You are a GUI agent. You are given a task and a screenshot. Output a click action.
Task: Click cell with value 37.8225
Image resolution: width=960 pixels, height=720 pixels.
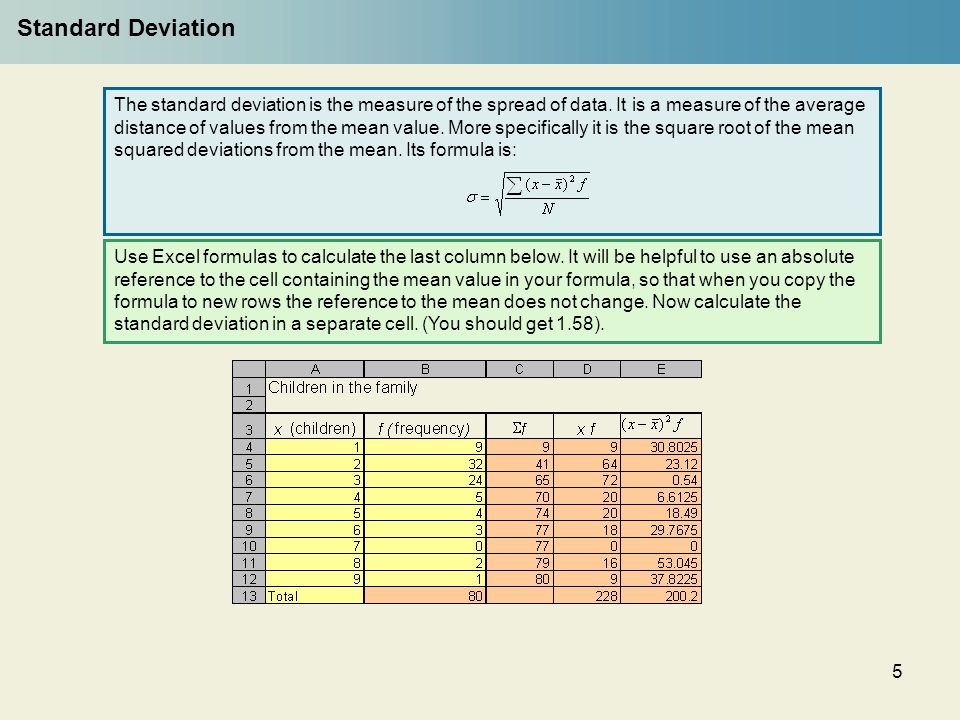pos(661,579)
